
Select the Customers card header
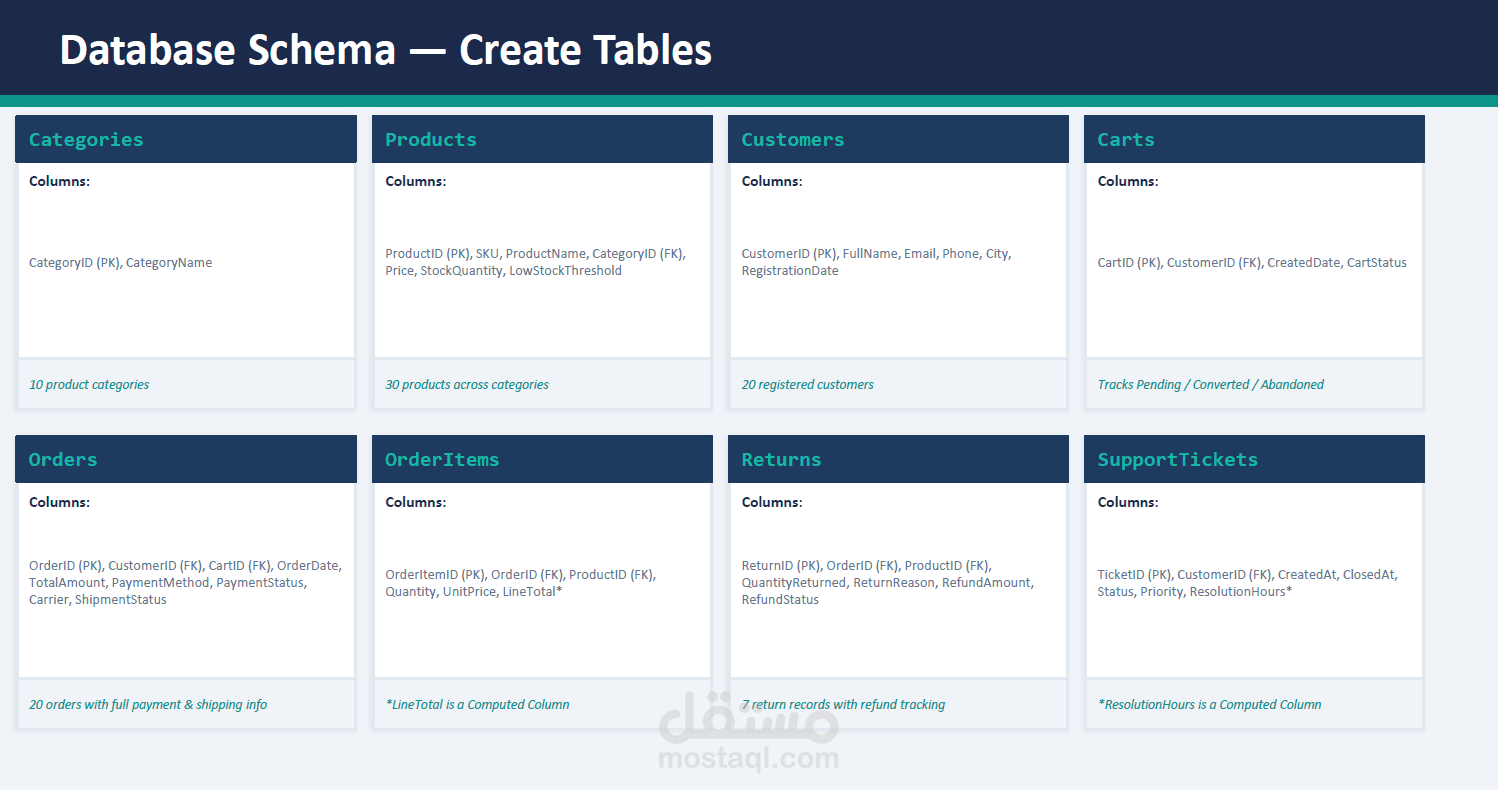898,139
